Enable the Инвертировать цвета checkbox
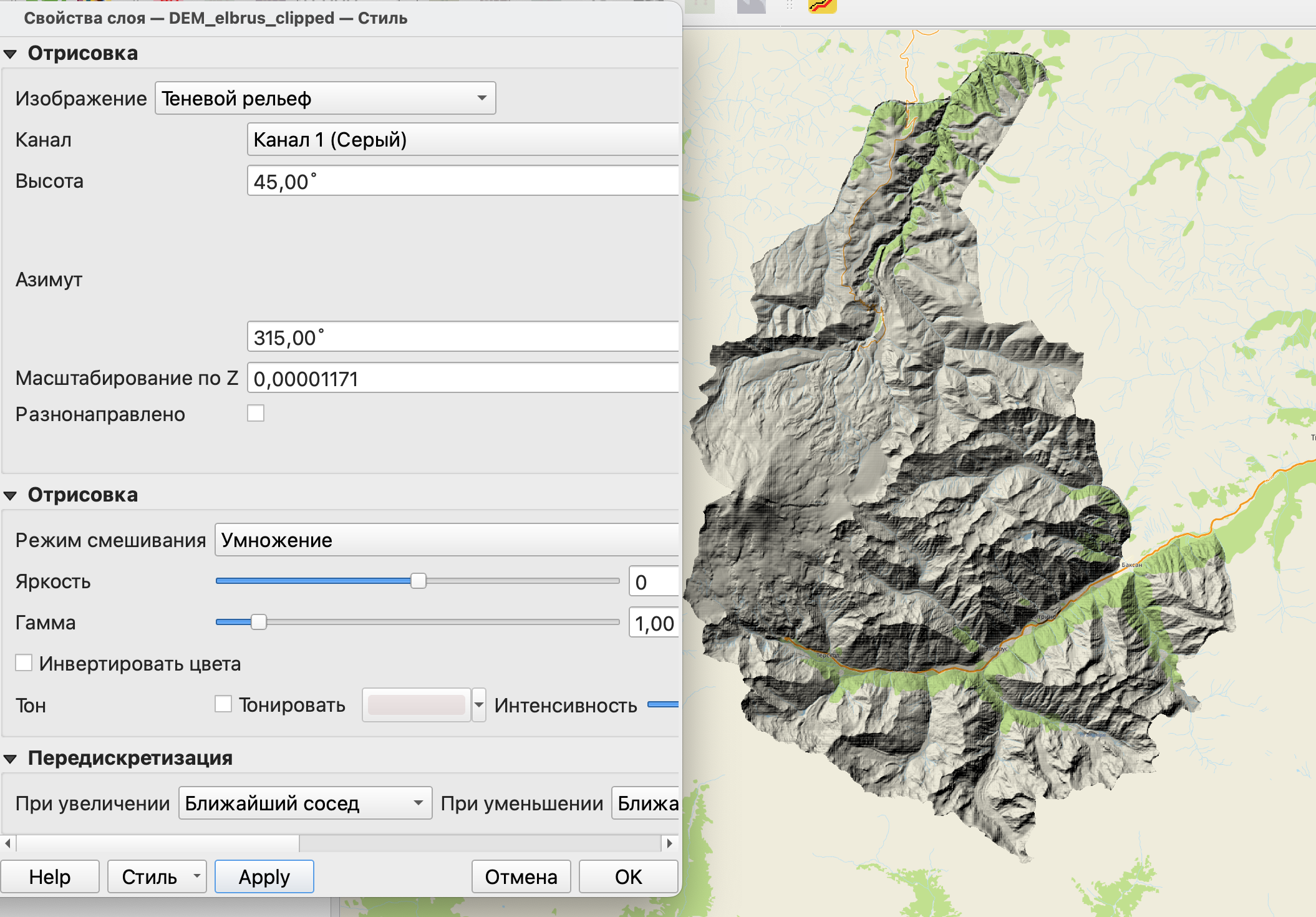 coord(24,663)
